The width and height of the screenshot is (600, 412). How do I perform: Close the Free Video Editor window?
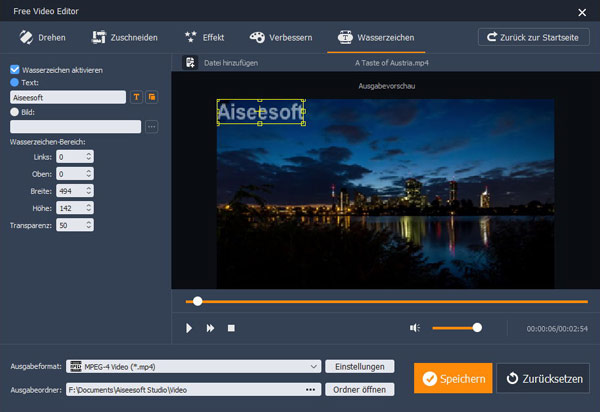pos(582,12)
